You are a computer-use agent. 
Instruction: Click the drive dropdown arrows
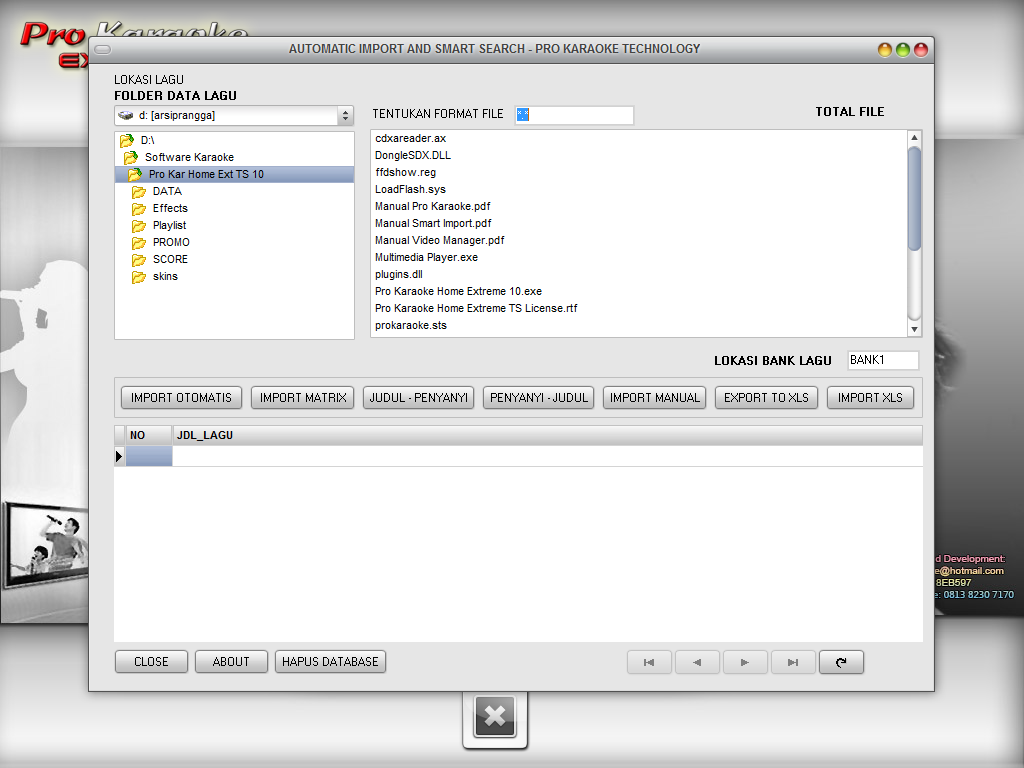345,116
